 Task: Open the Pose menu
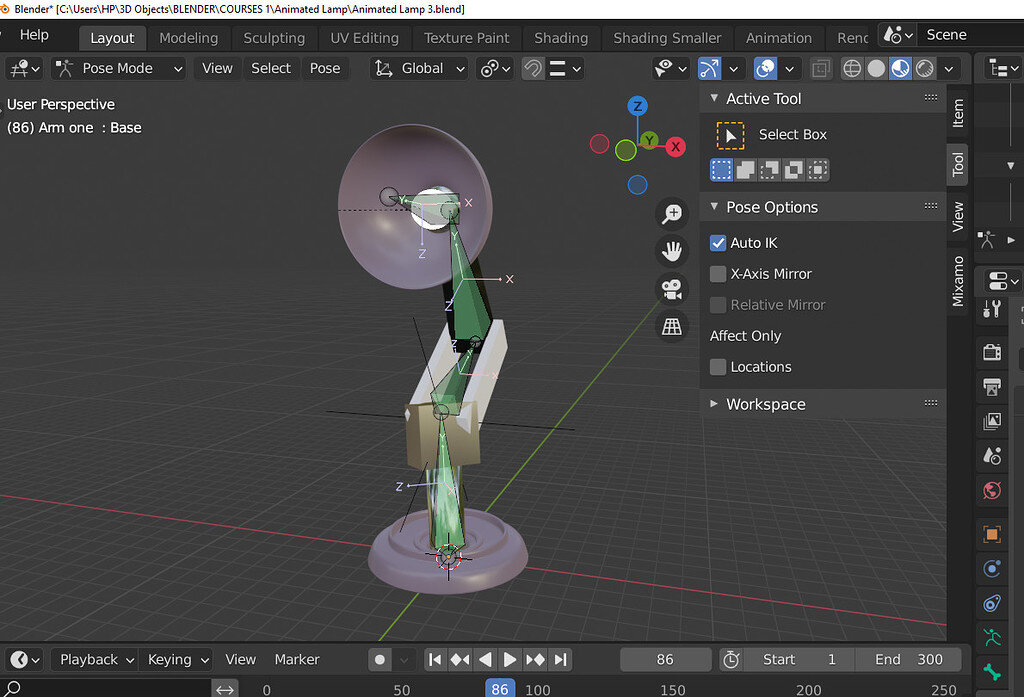coord(323,68)
